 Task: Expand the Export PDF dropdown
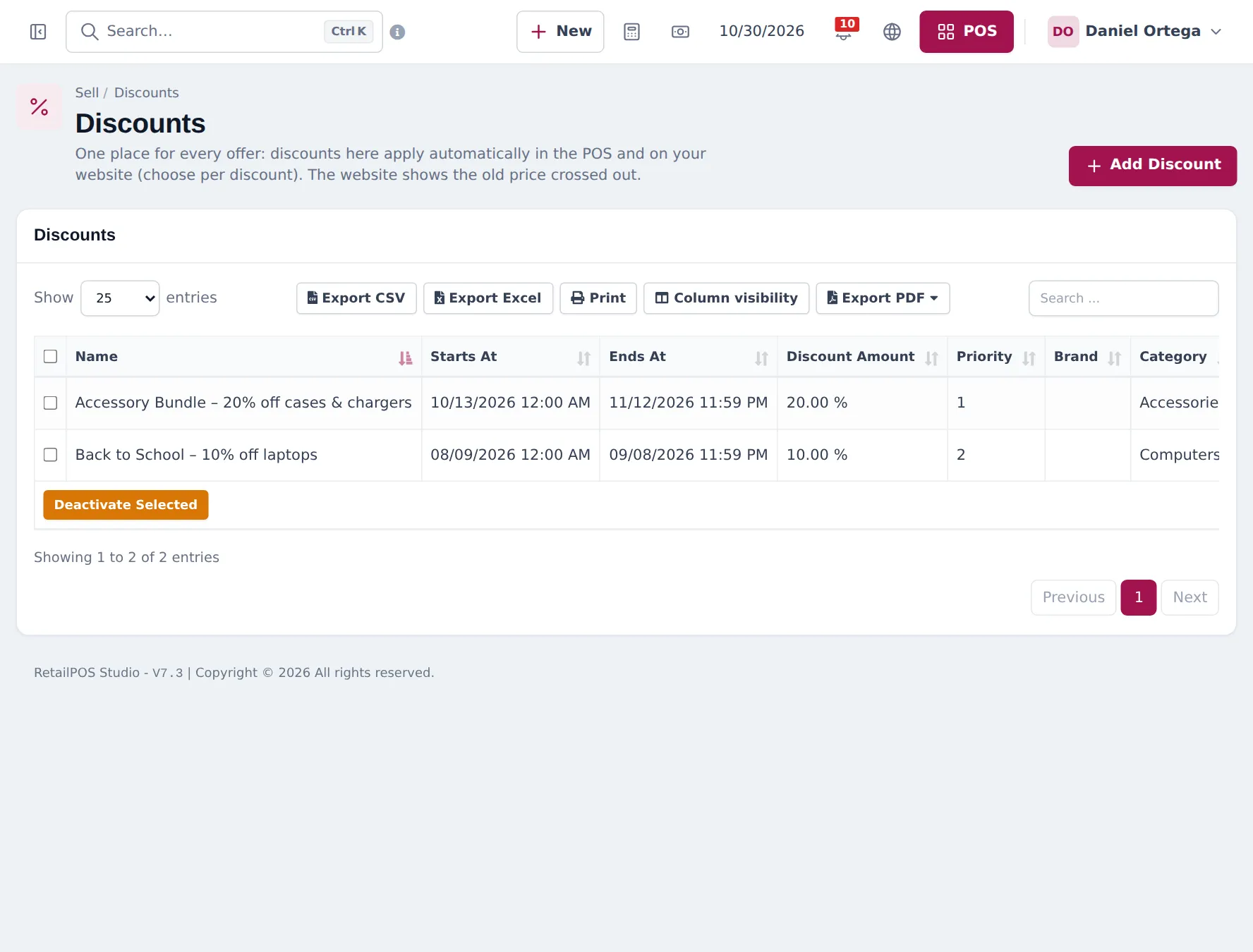point(883,298)
